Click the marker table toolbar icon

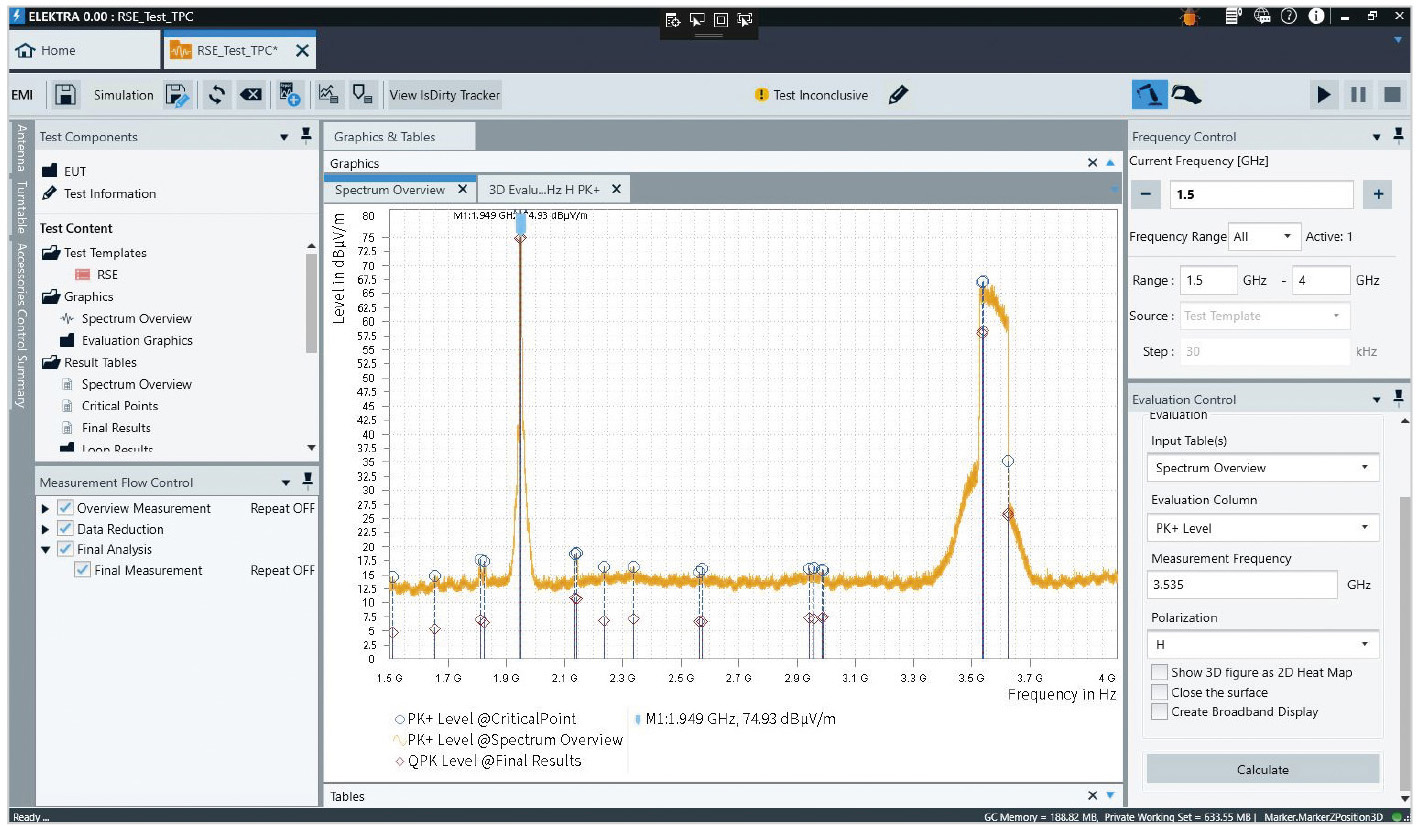point(363,95)
